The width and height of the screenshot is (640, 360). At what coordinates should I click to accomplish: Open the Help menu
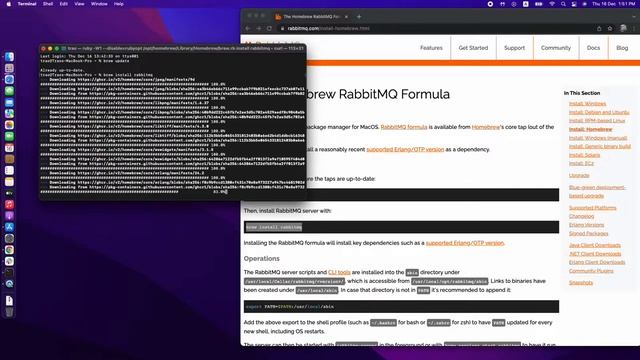pos(119,4)
